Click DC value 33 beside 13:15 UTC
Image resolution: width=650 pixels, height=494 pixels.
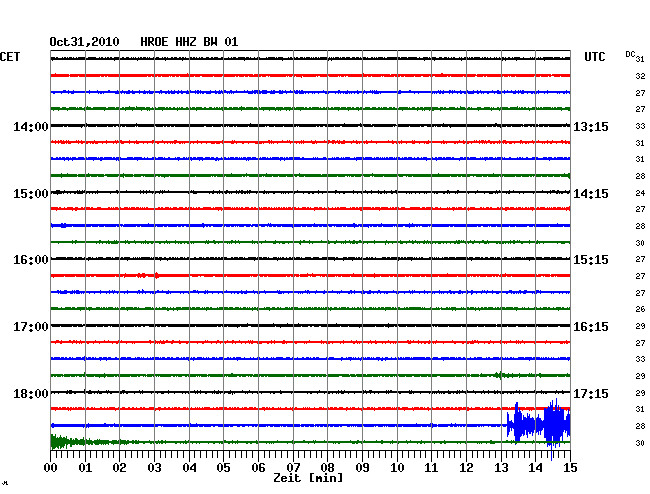pyautogui.click(x=640, y=126)
